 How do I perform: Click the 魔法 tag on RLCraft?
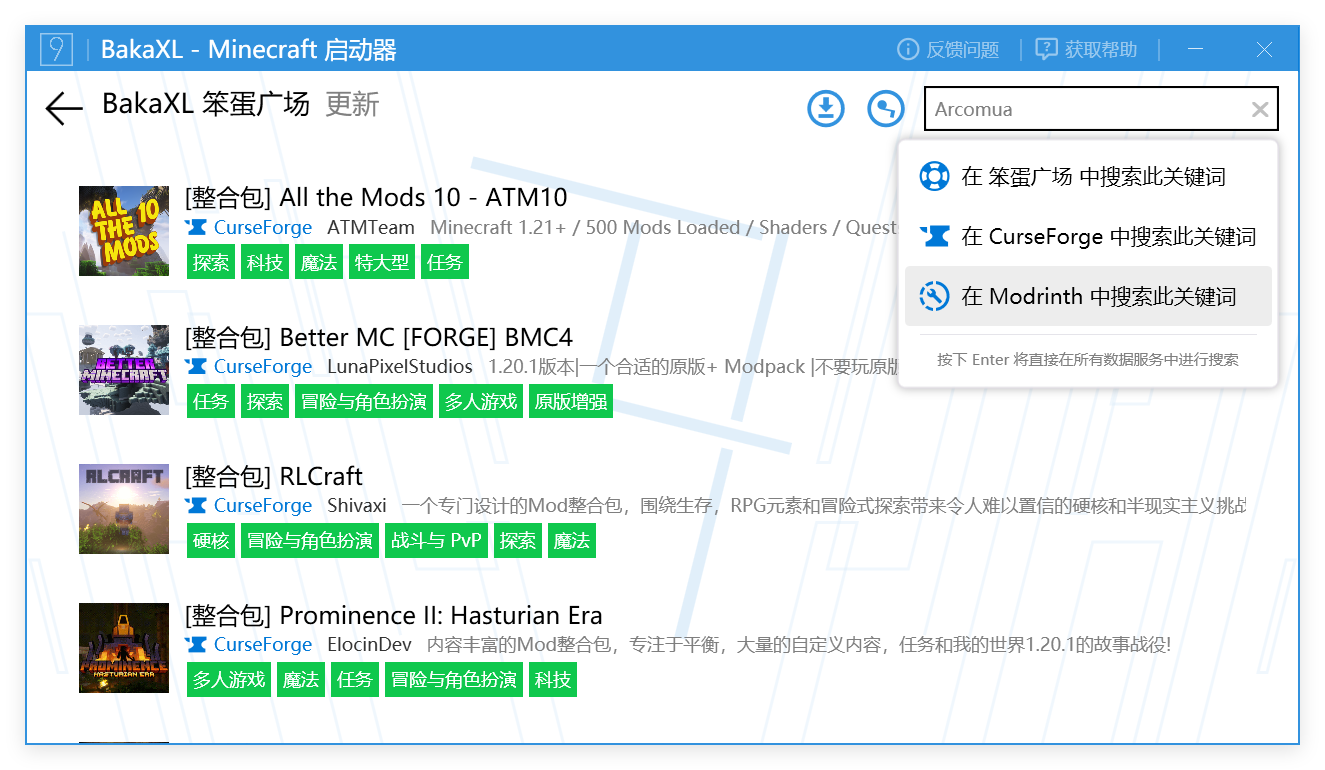[x=572, y=541]
